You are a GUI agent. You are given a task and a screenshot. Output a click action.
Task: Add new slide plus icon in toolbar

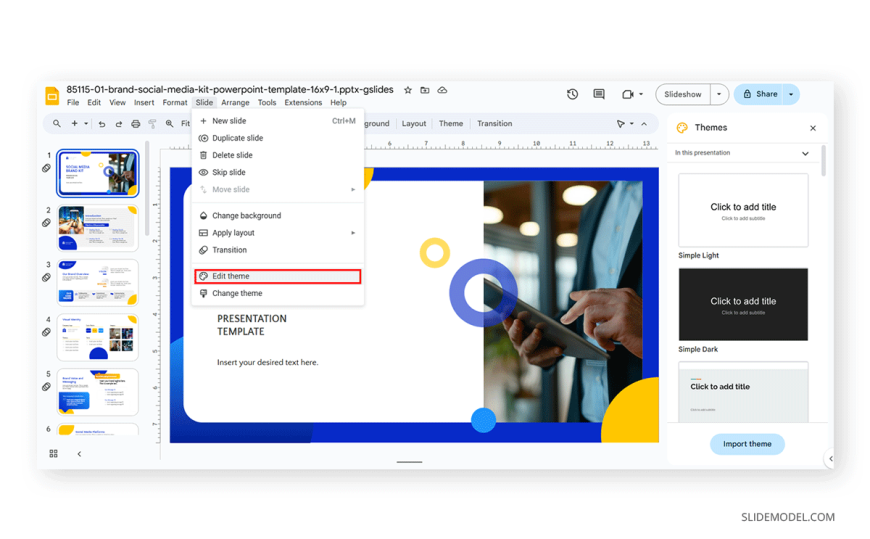74,123
